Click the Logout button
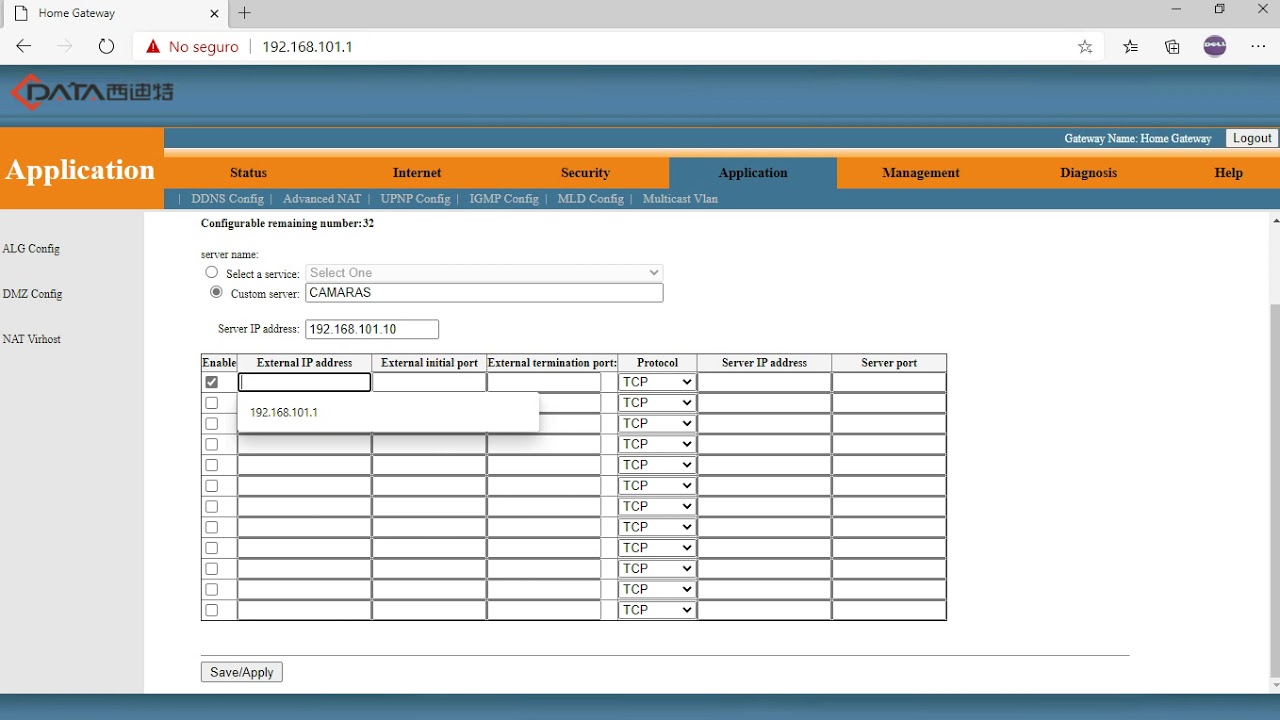This screenshot has height=720, width=1280. (x=1252, y=138)
